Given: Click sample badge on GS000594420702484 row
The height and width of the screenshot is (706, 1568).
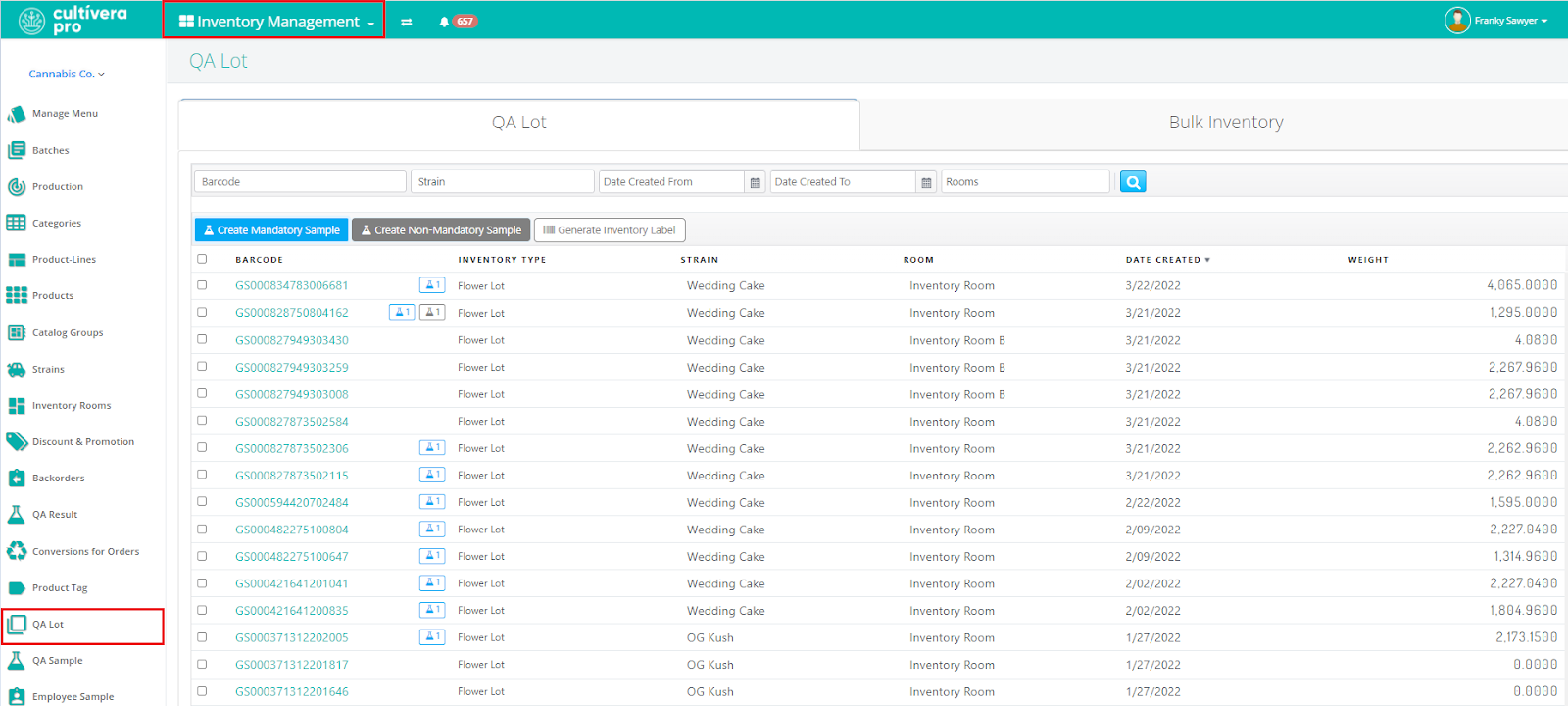Looking at the screenshot, I should (x=432, y=502).
